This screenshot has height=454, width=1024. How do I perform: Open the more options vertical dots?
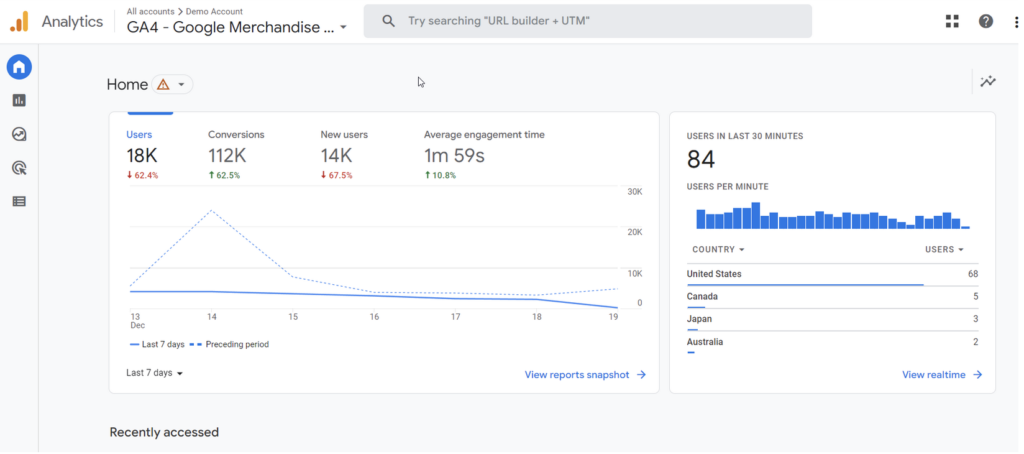1016,22
